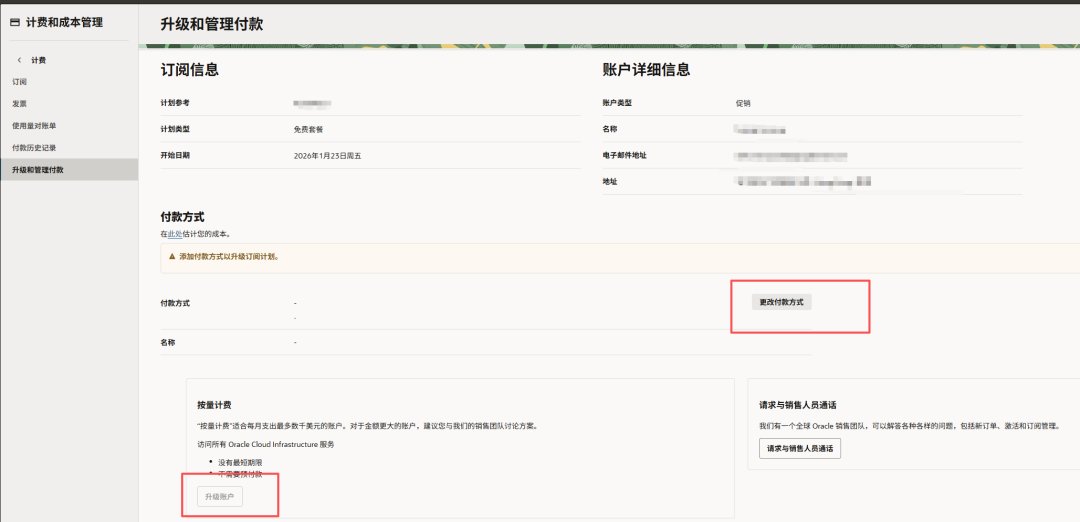Click the 促销 account type value
1080x522 pixels.
point(742,103)
